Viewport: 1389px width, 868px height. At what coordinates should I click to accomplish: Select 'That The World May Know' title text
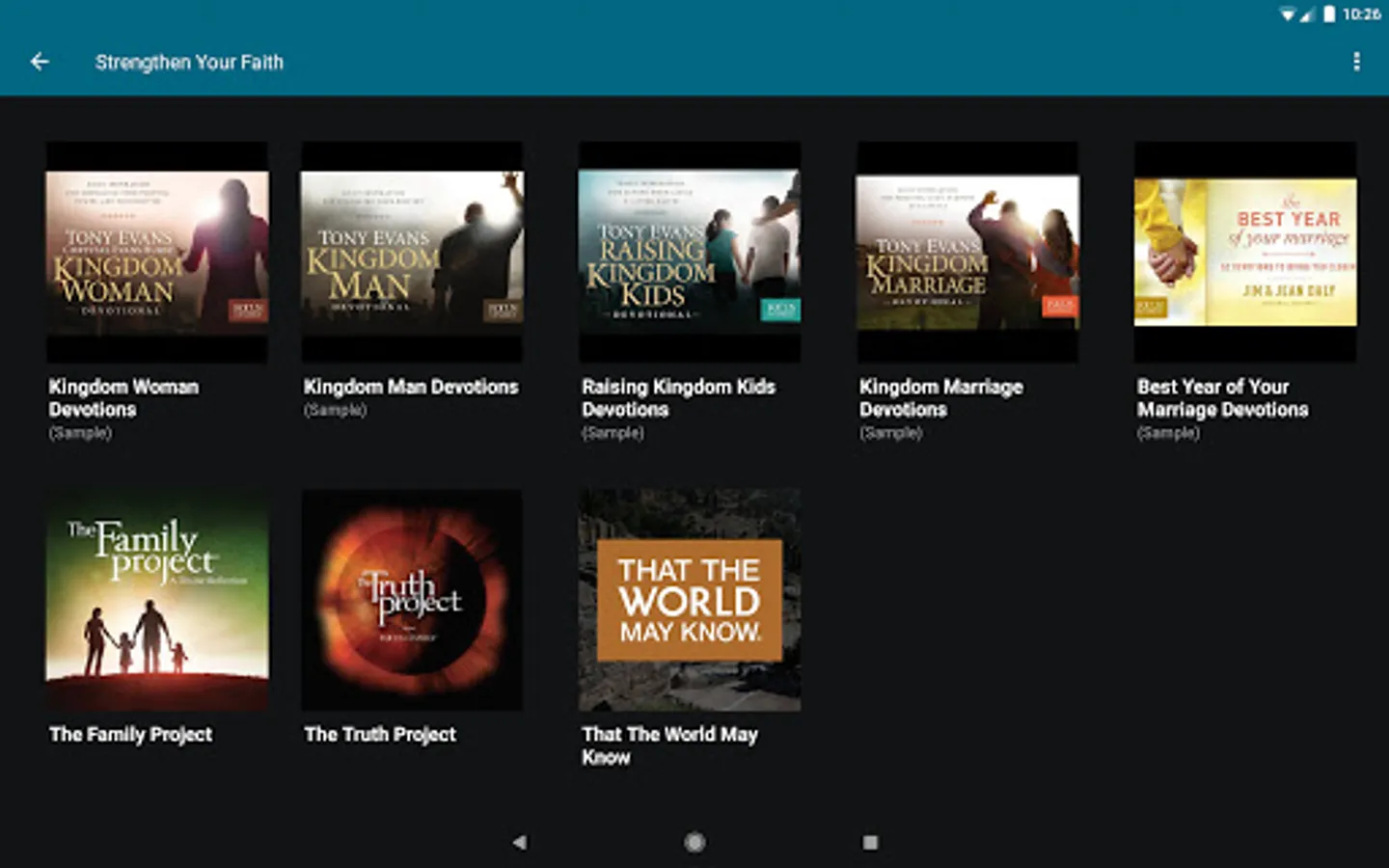click(x=669, y=746)
